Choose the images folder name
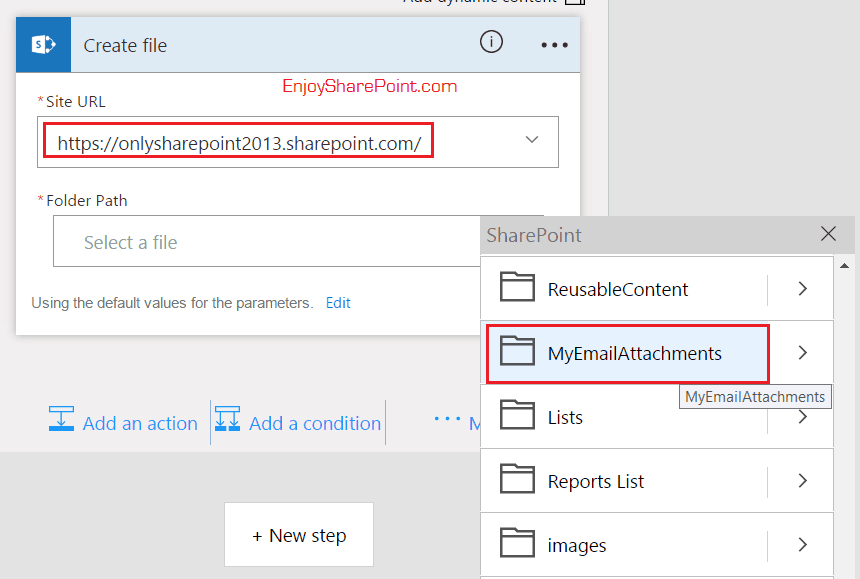 (x=577, y=546)
